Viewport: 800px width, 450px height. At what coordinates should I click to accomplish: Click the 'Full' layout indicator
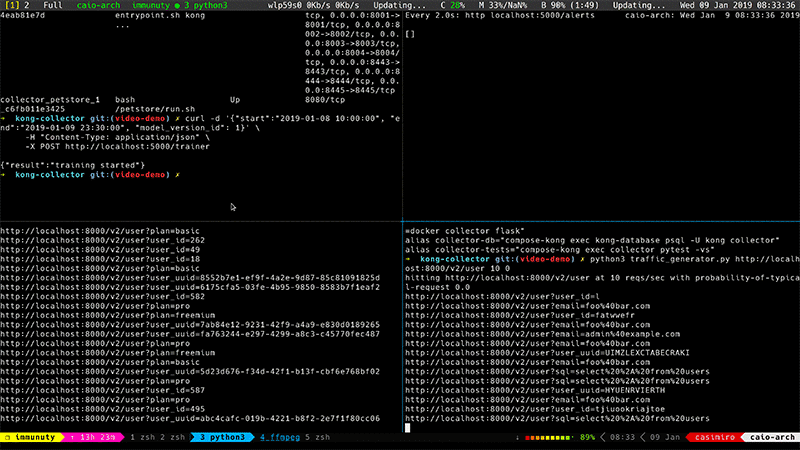click(x=53, y=5)
